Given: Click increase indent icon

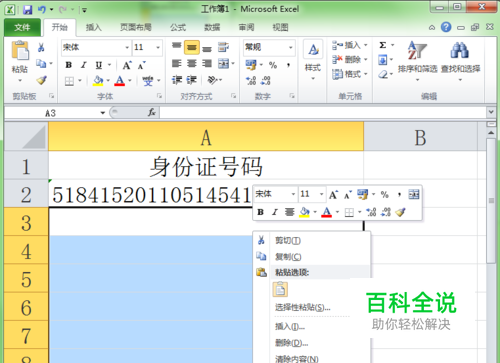Looking at the screenshot, I should point(192,80).
